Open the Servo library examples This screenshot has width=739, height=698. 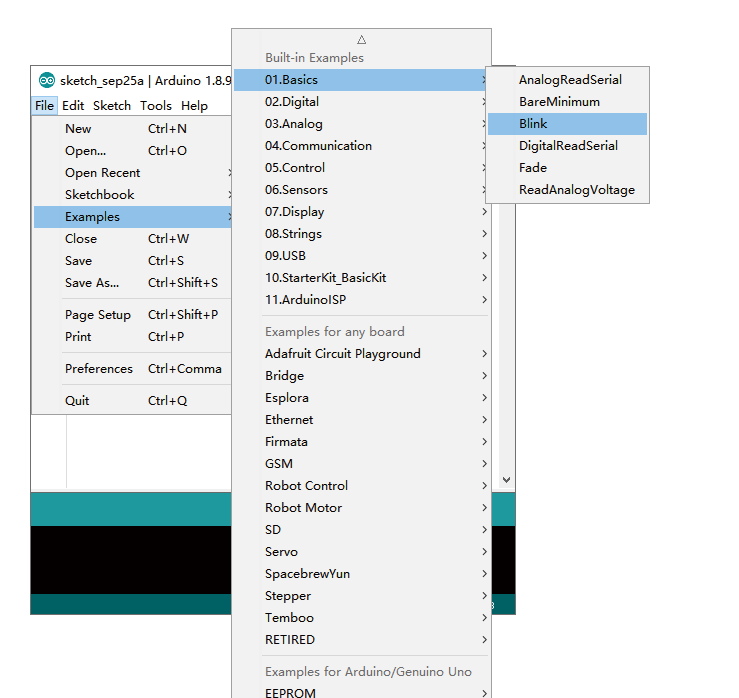click(x=361, y=552)
